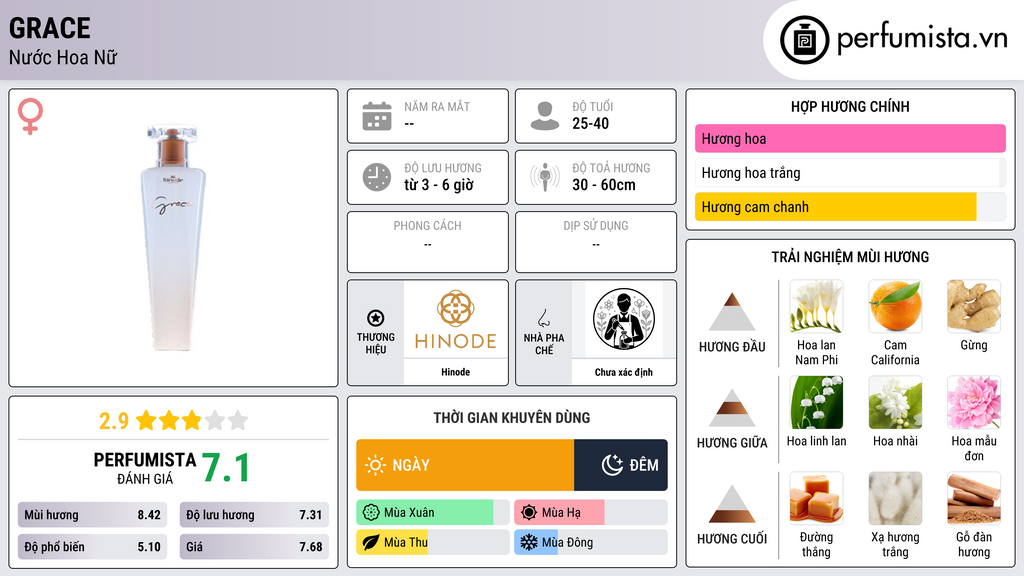Click the Mùa Hạ sun icon
The width and height of the screenshot is (1024, 576).
point(529,513)
